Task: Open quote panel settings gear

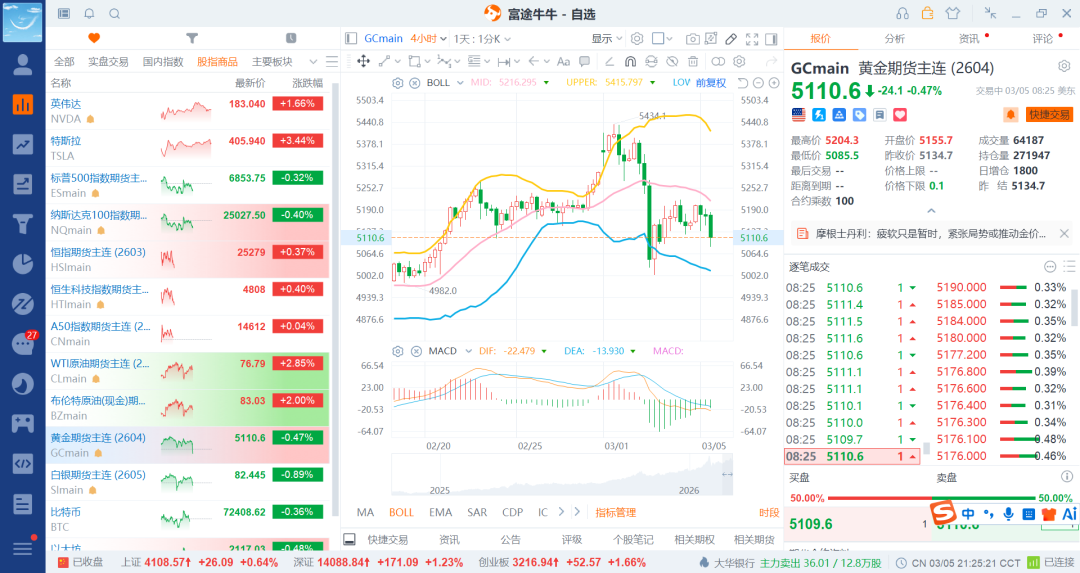Action: pos(1064,67)
